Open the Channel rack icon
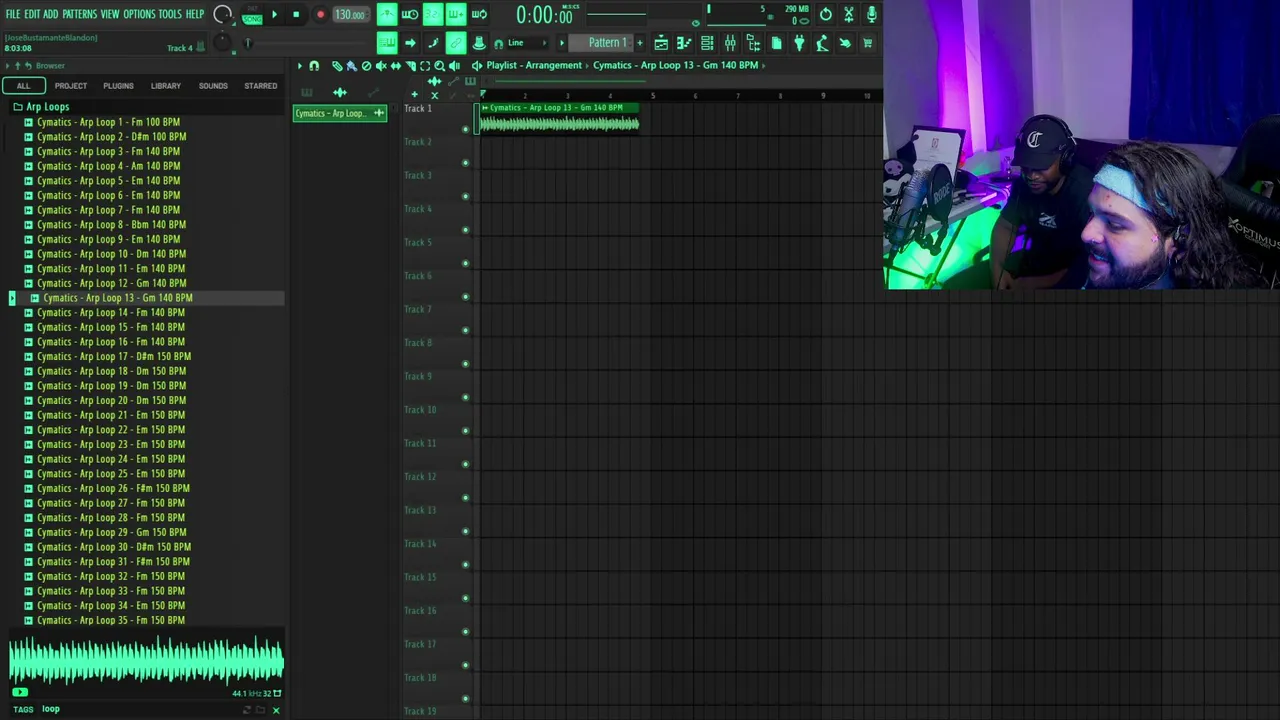The image size is (1280, 720). tap(707, 43)
